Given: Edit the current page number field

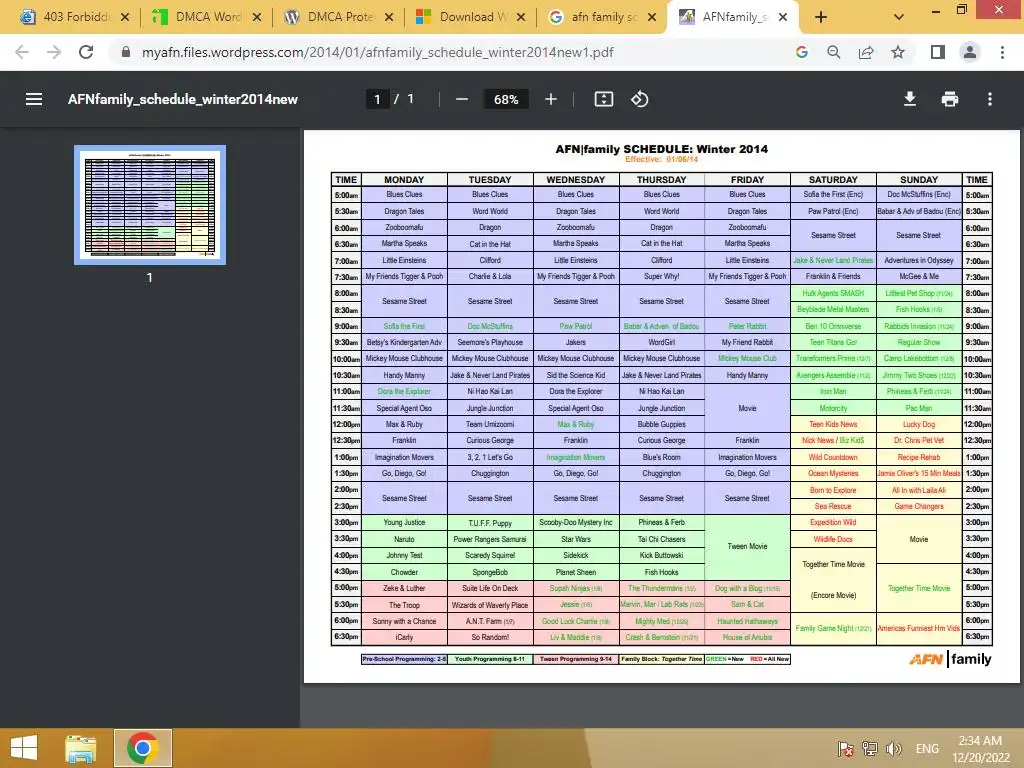Looking at the screenshot, I should coord(377,99).
